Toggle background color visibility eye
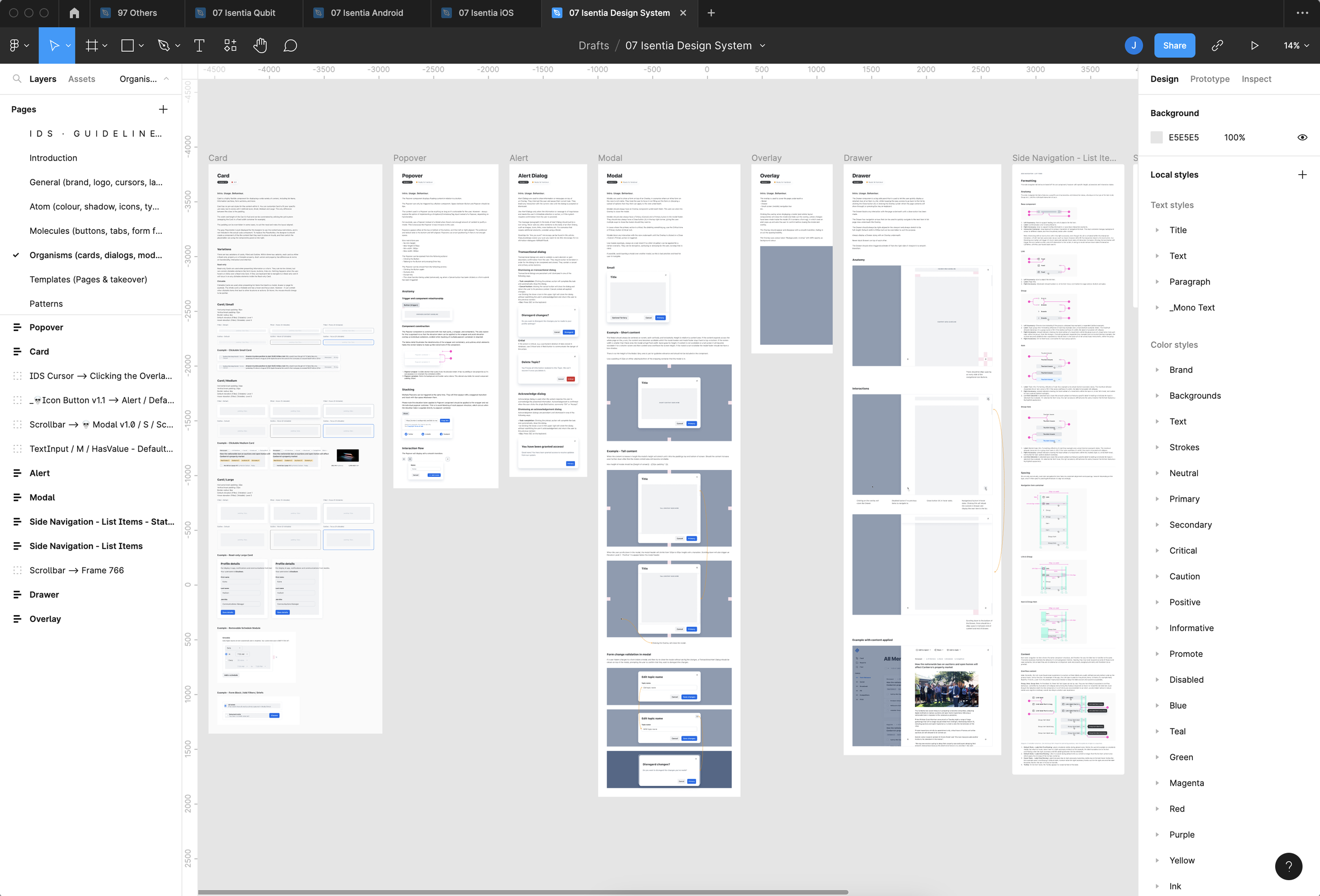This screenshot has width=1320, height=896. click(1302, 137)
